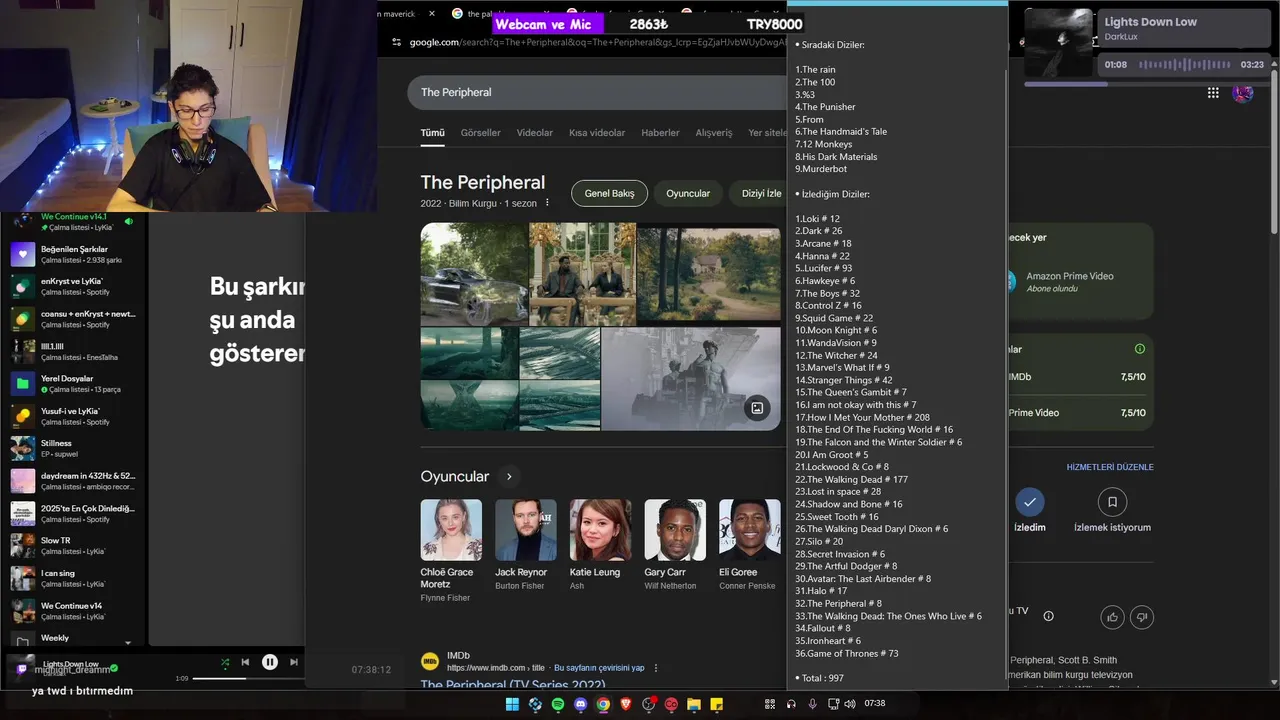Expand the Oyuncular cast section arrow
The image size is (1280, 720).
509,477
